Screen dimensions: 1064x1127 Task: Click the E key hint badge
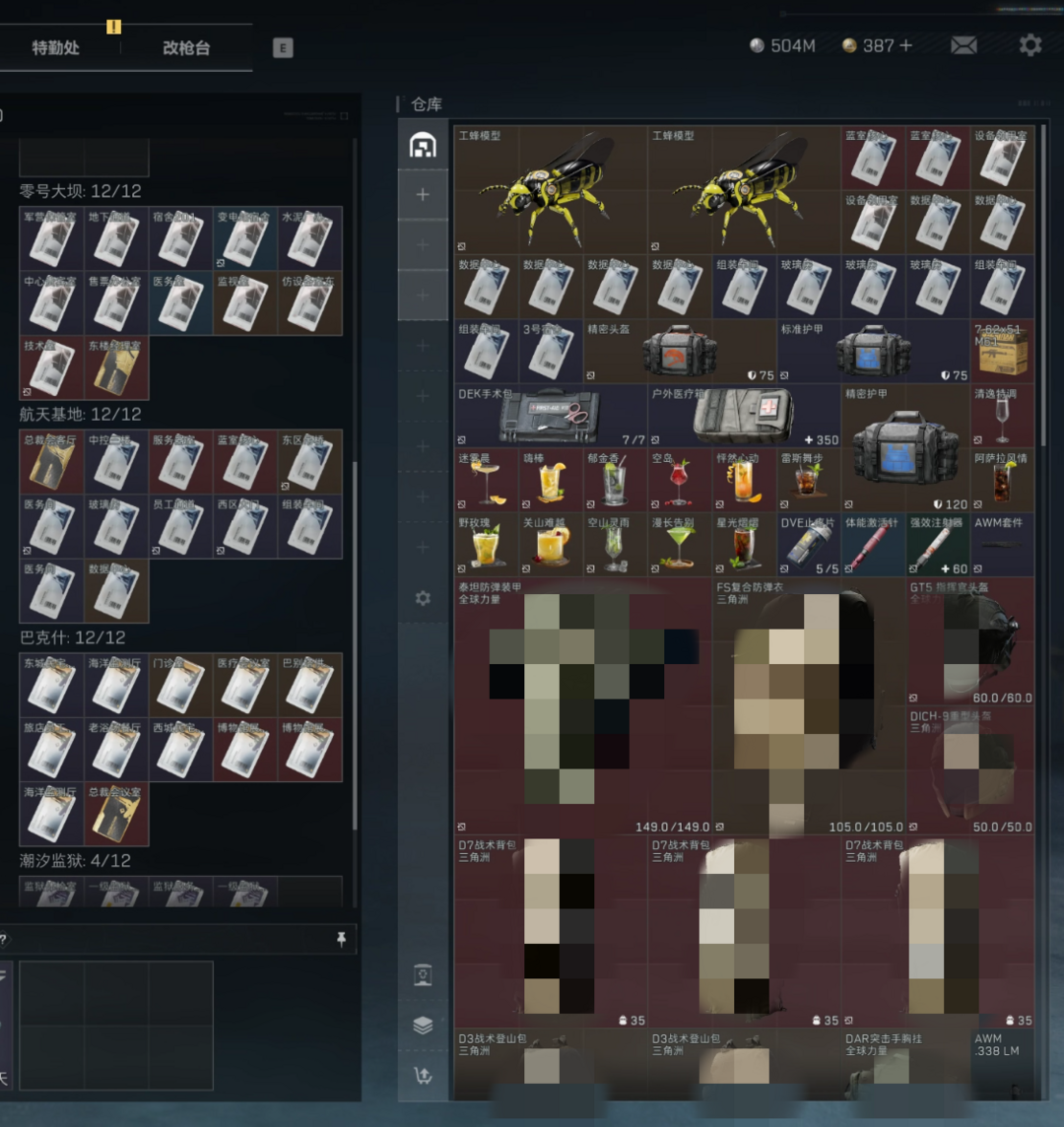283,48
